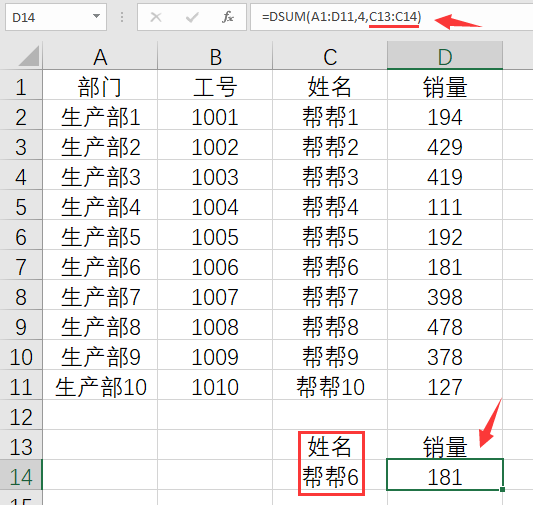Click header cell 部门
This screenshot has width=533, height=505.
(100, 85)
